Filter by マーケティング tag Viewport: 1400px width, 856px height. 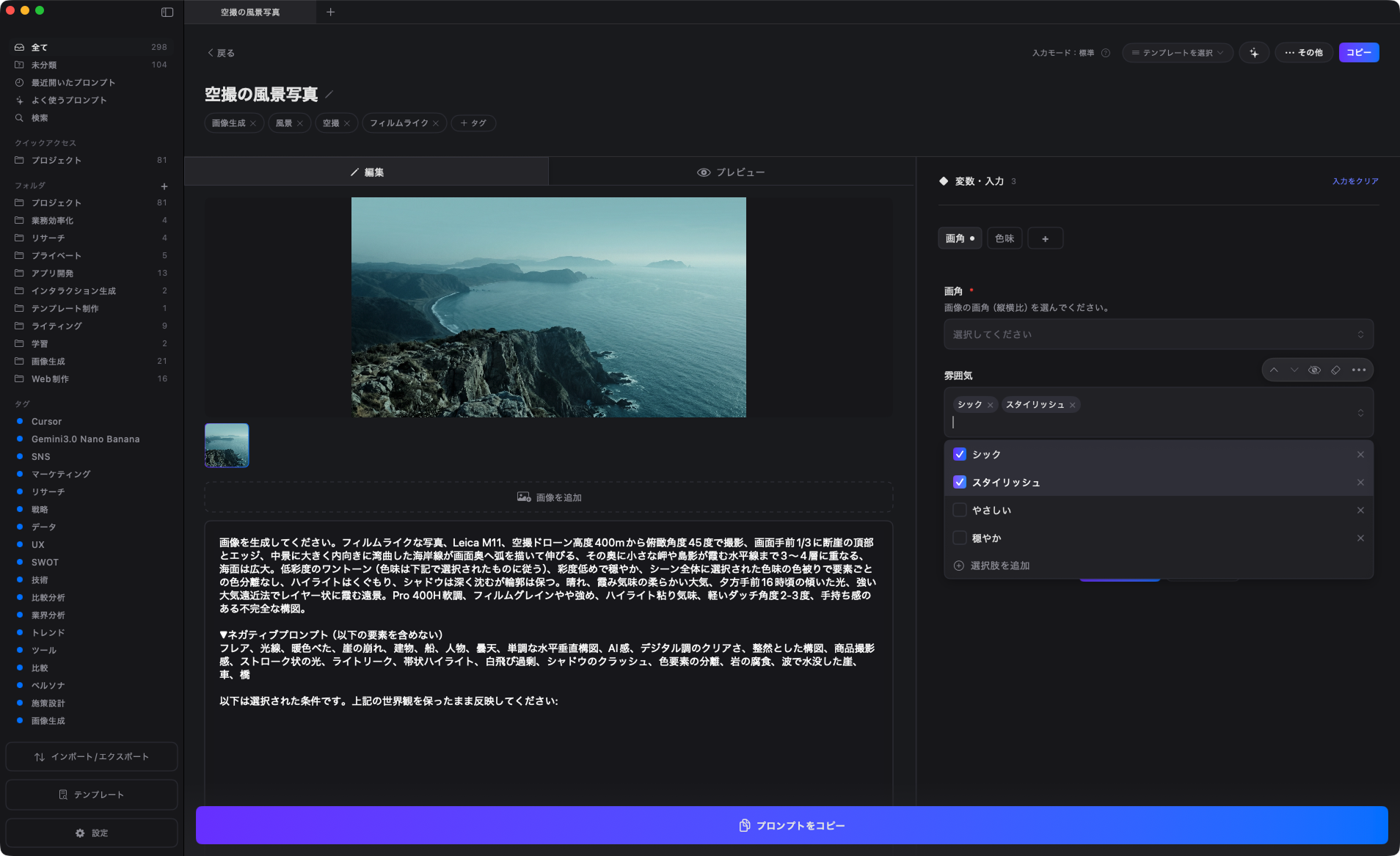coord(91,475)
